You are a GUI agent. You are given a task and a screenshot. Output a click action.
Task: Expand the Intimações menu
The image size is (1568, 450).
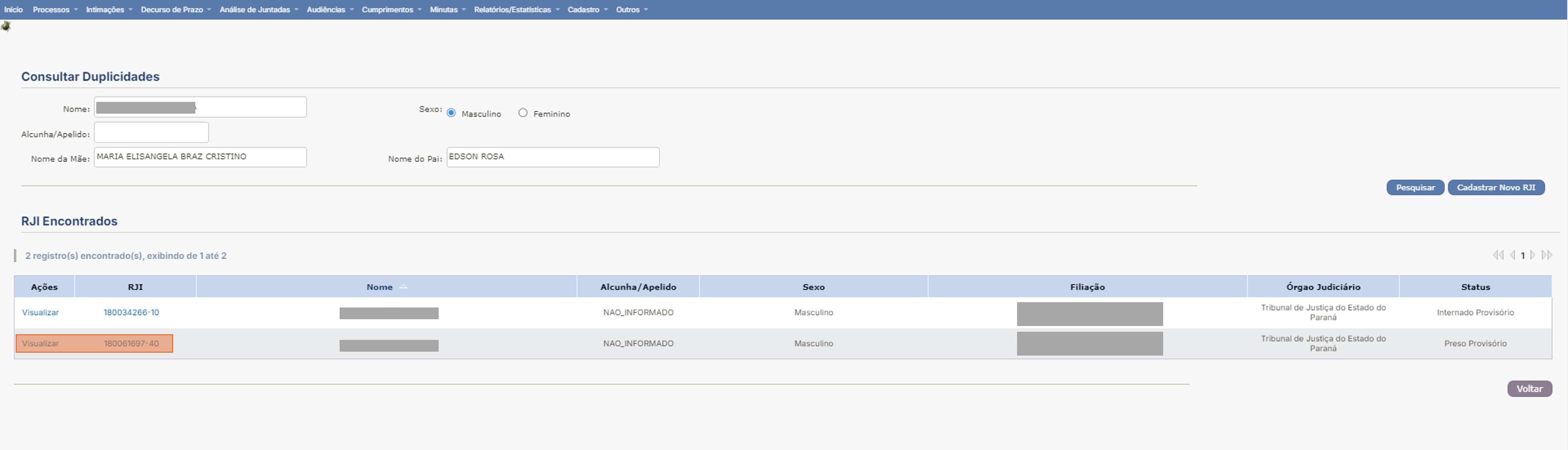point(109,10)
